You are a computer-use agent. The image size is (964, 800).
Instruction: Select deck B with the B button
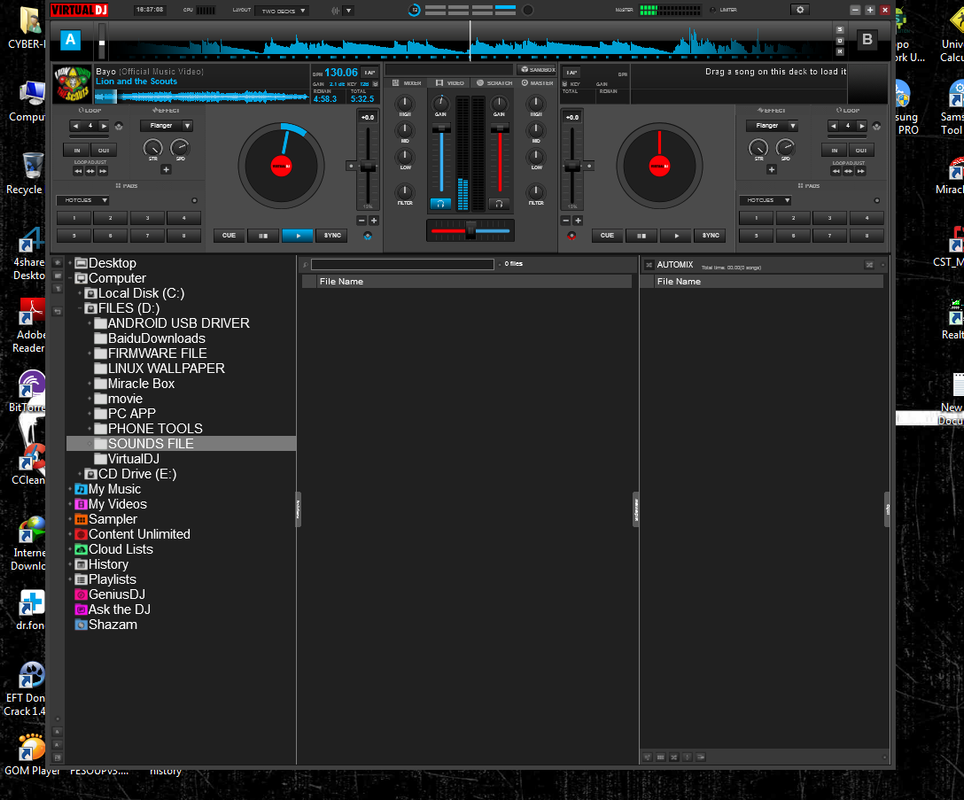[867, 39]
